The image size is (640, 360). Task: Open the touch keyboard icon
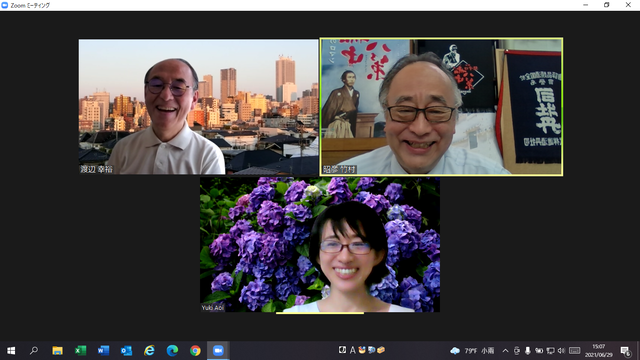(x=575, y=351)
